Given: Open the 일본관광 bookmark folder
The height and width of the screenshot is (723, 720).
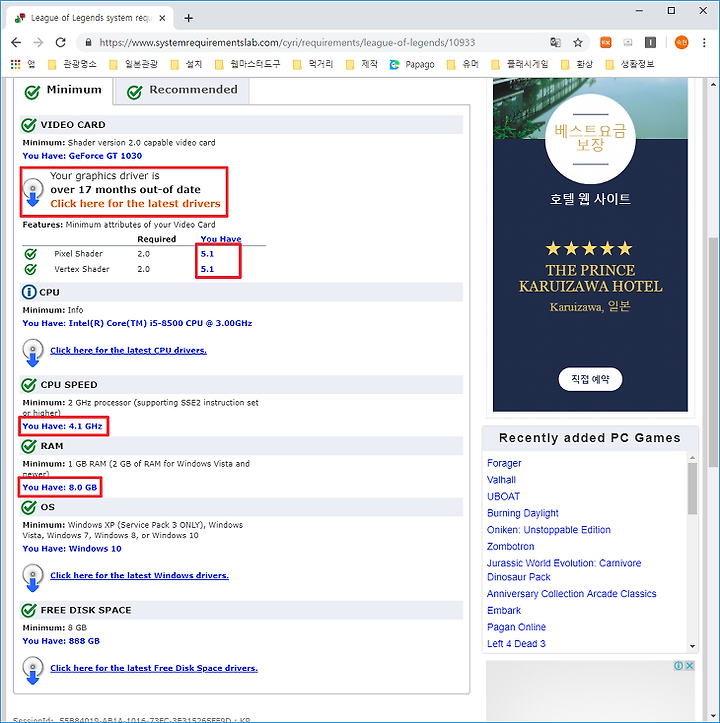Looking at the screenshot, I should (x=134, y=64).
